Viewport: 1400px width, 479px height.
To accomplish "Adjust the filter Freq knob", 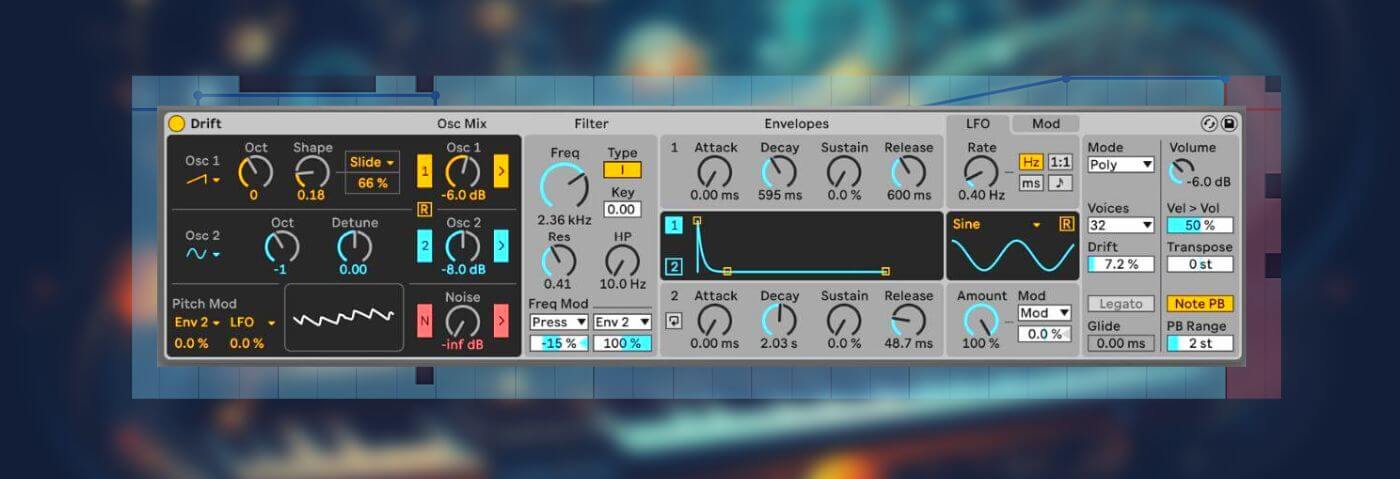I will tap(564, 185).
